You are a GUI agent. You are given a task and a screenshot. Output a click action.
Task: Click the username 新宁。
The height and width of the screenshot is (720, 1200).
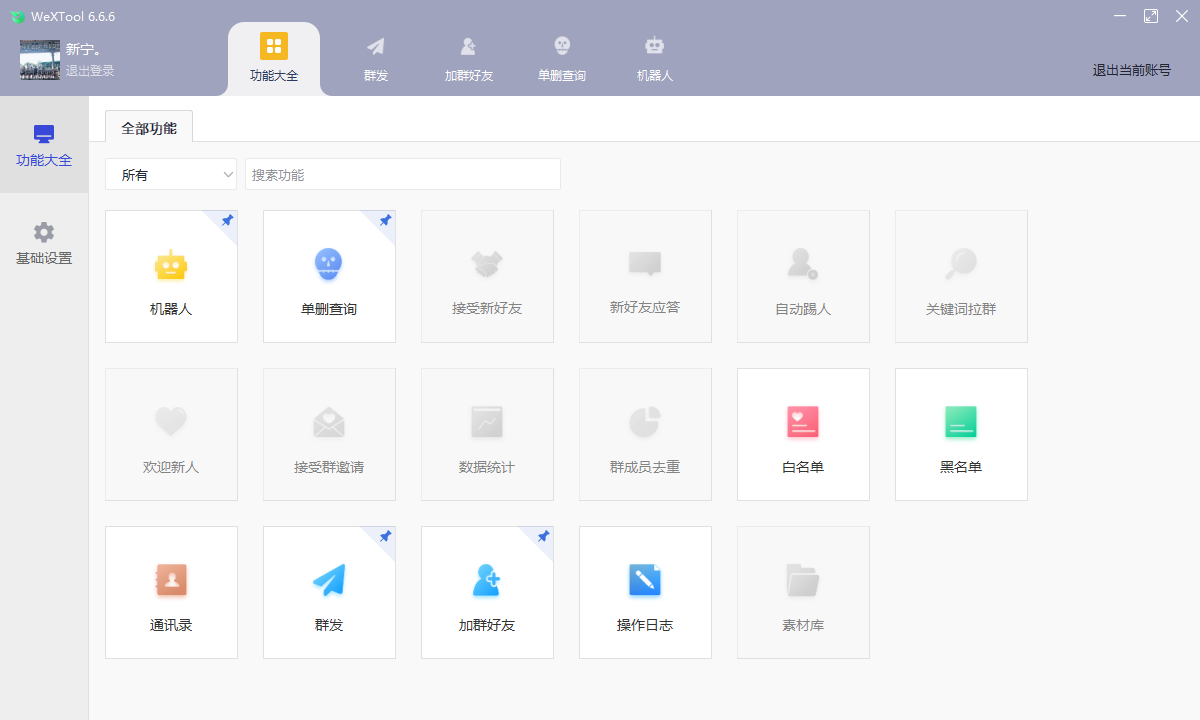pos(84,49)
